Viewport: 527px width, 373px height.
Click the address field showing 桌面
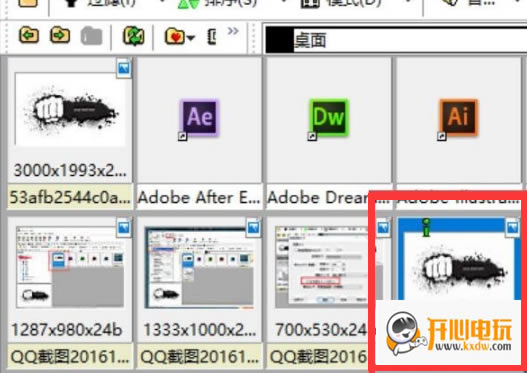pos(396,40)
